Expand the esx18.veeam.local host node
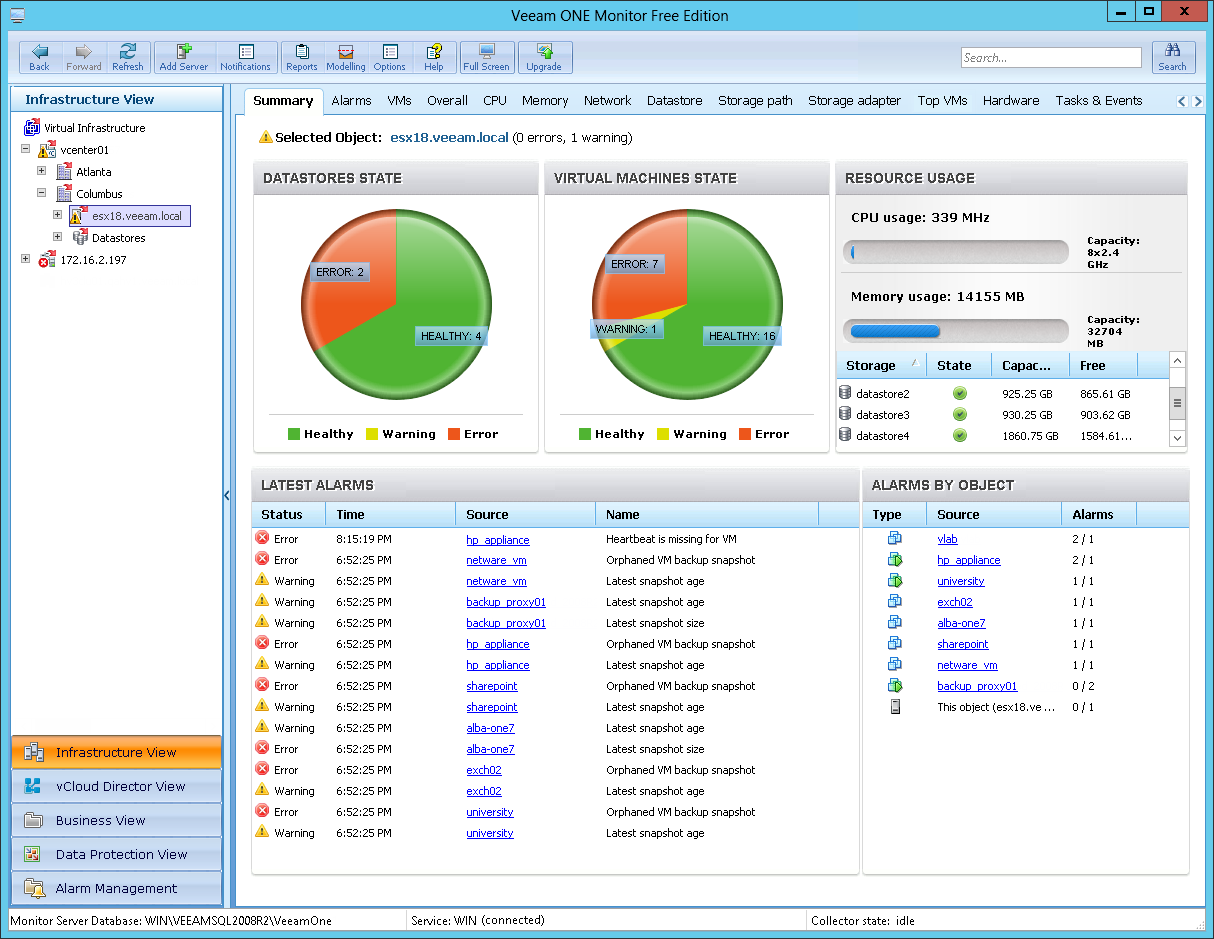The width and height of the screenshot is (1214, 939). coord(58,215)
